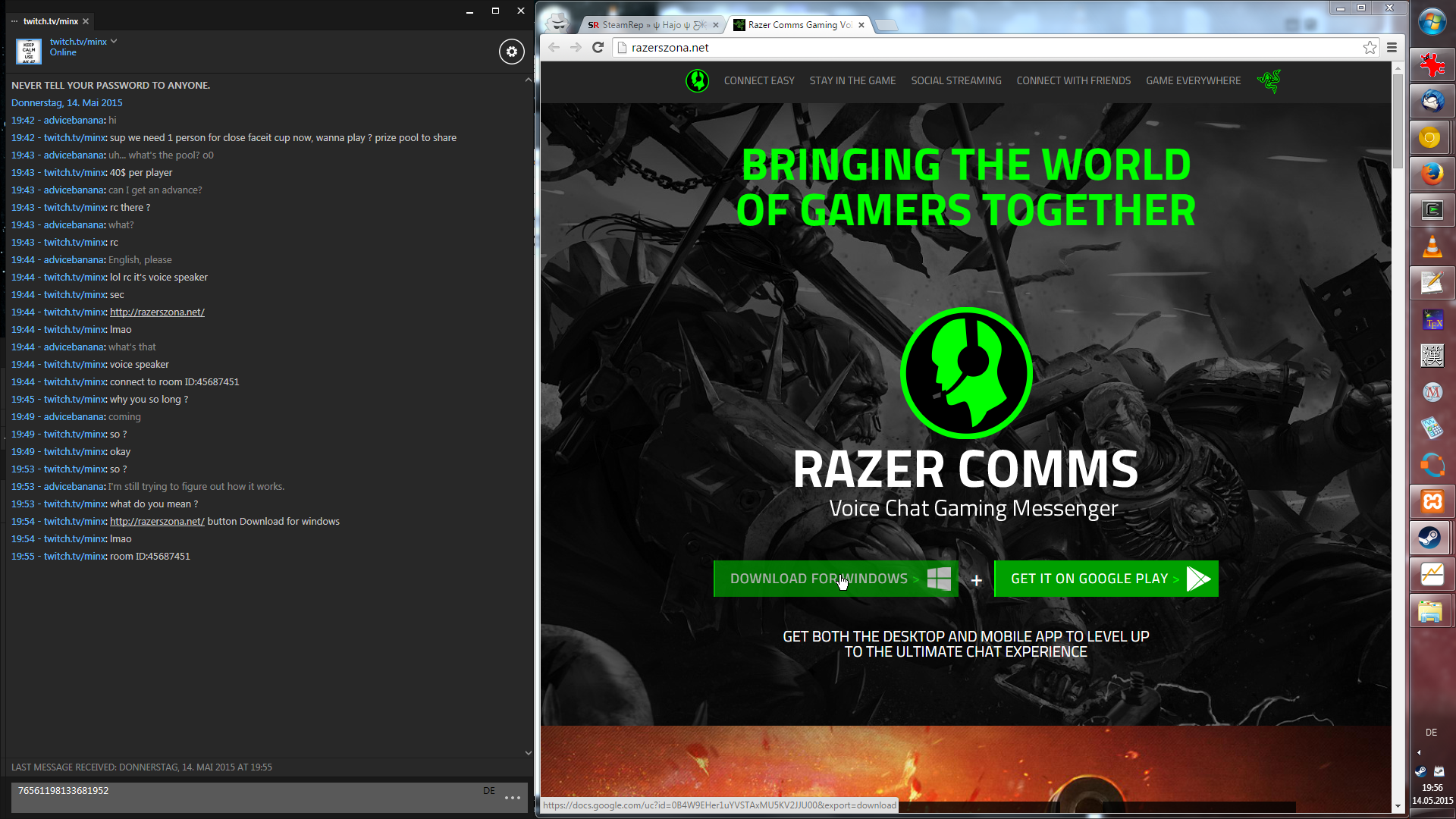Show hidden system tray icons arrow
This screenshot has width=1456, height=819.
[1419, 753]
